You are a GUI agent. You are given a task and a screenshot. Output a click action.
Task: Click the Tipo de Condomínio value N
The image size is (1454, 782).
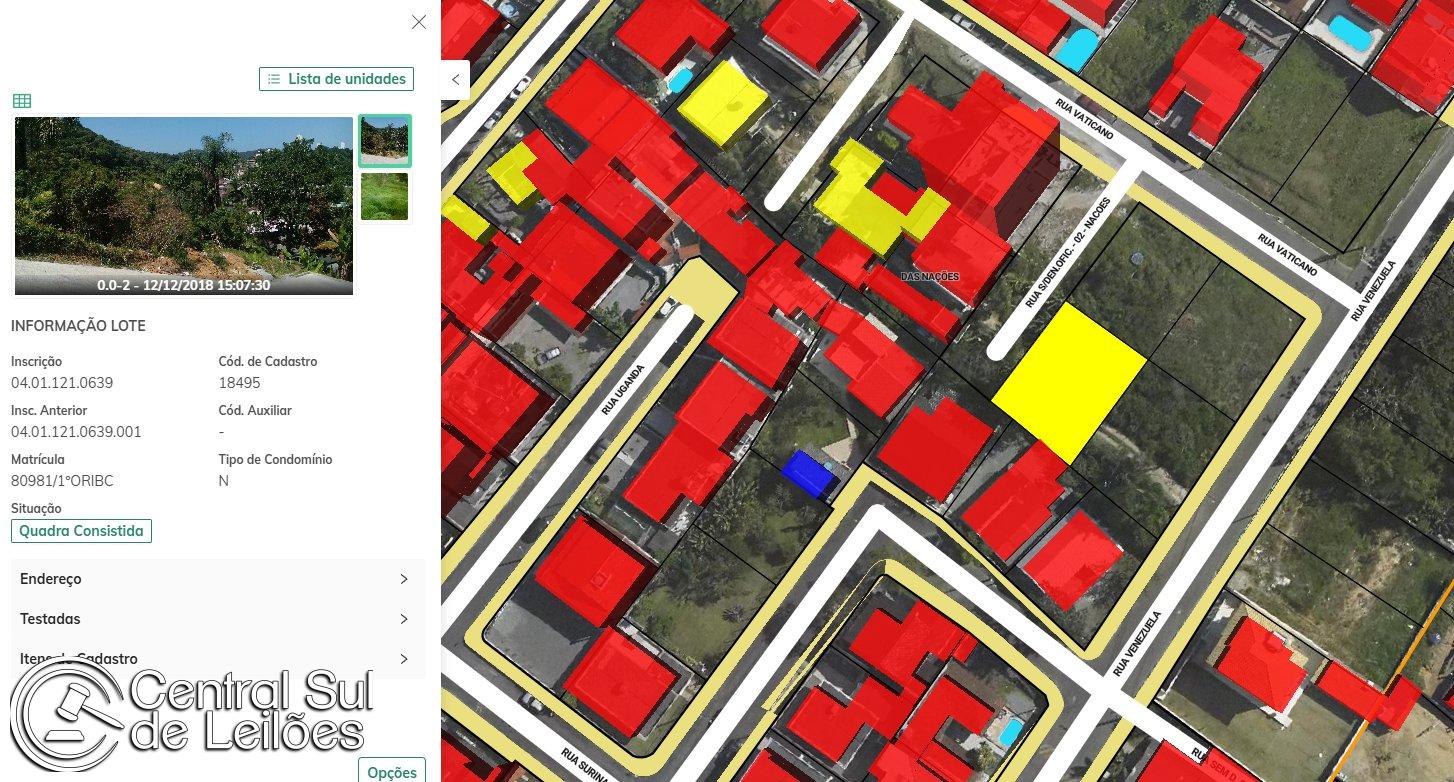pos(223,481)
